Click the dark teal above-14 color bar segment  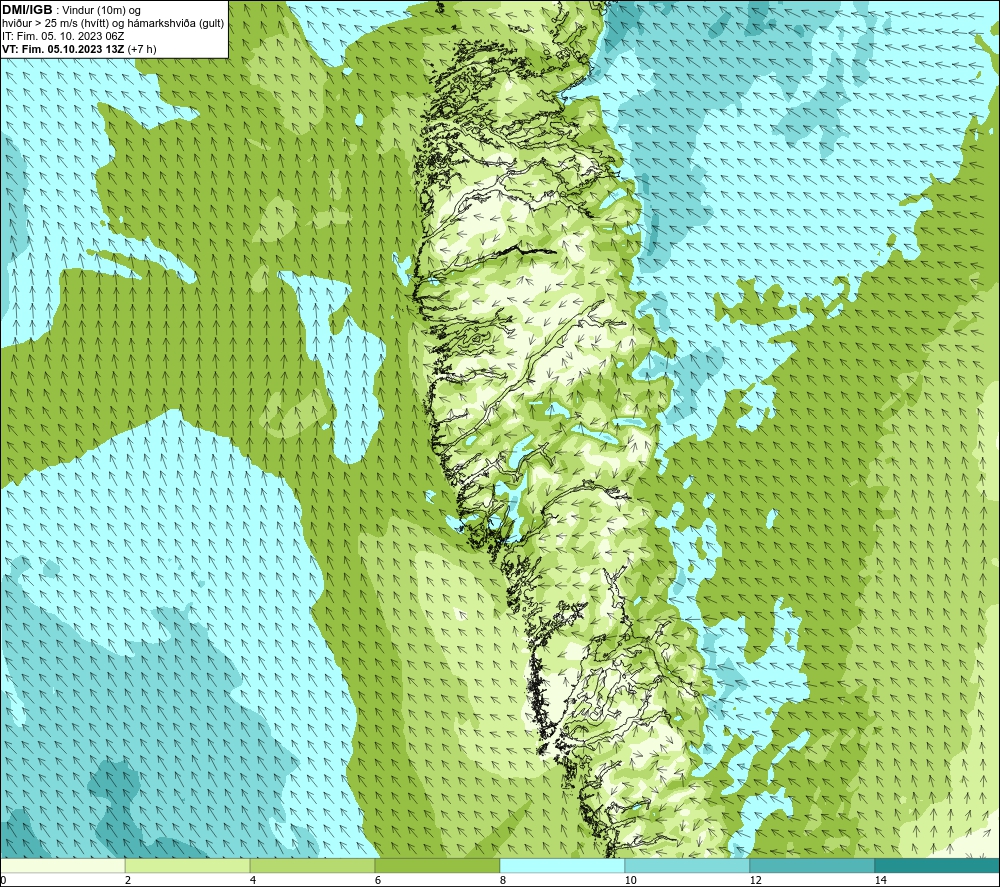click(x=938, y=865)
